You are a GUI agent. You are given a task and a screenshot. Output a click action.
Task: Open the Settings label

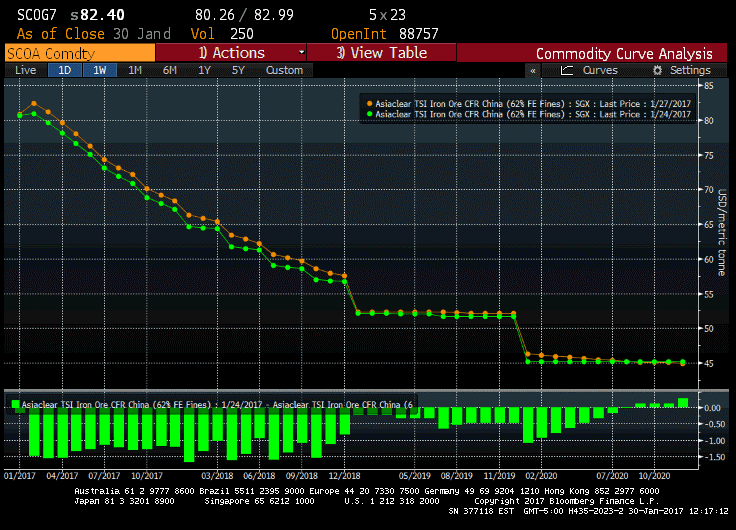tap(690, 70)
